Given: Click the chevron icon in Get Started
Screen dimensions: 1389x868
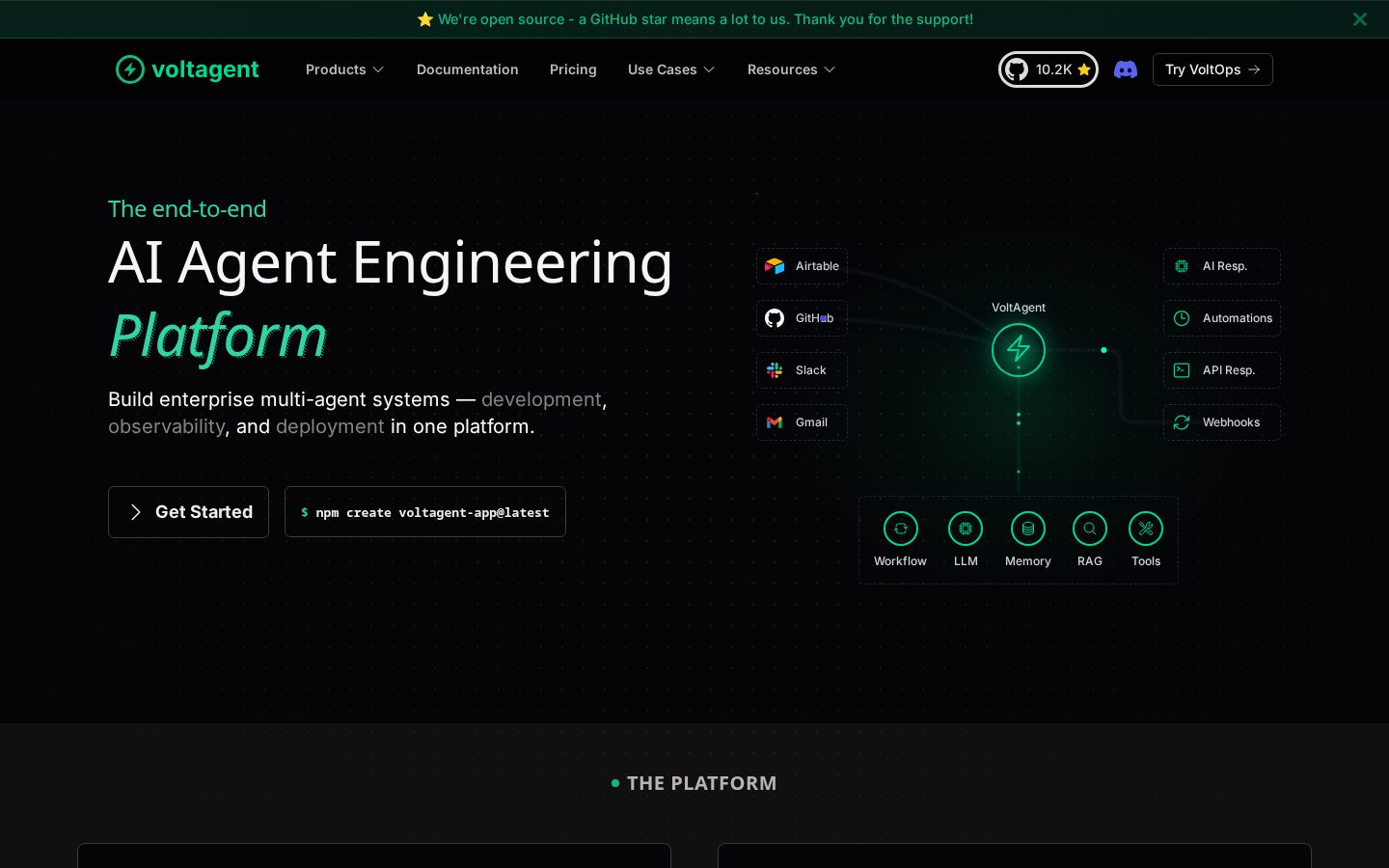Looking at the screenshot, I should pos(135,512).
